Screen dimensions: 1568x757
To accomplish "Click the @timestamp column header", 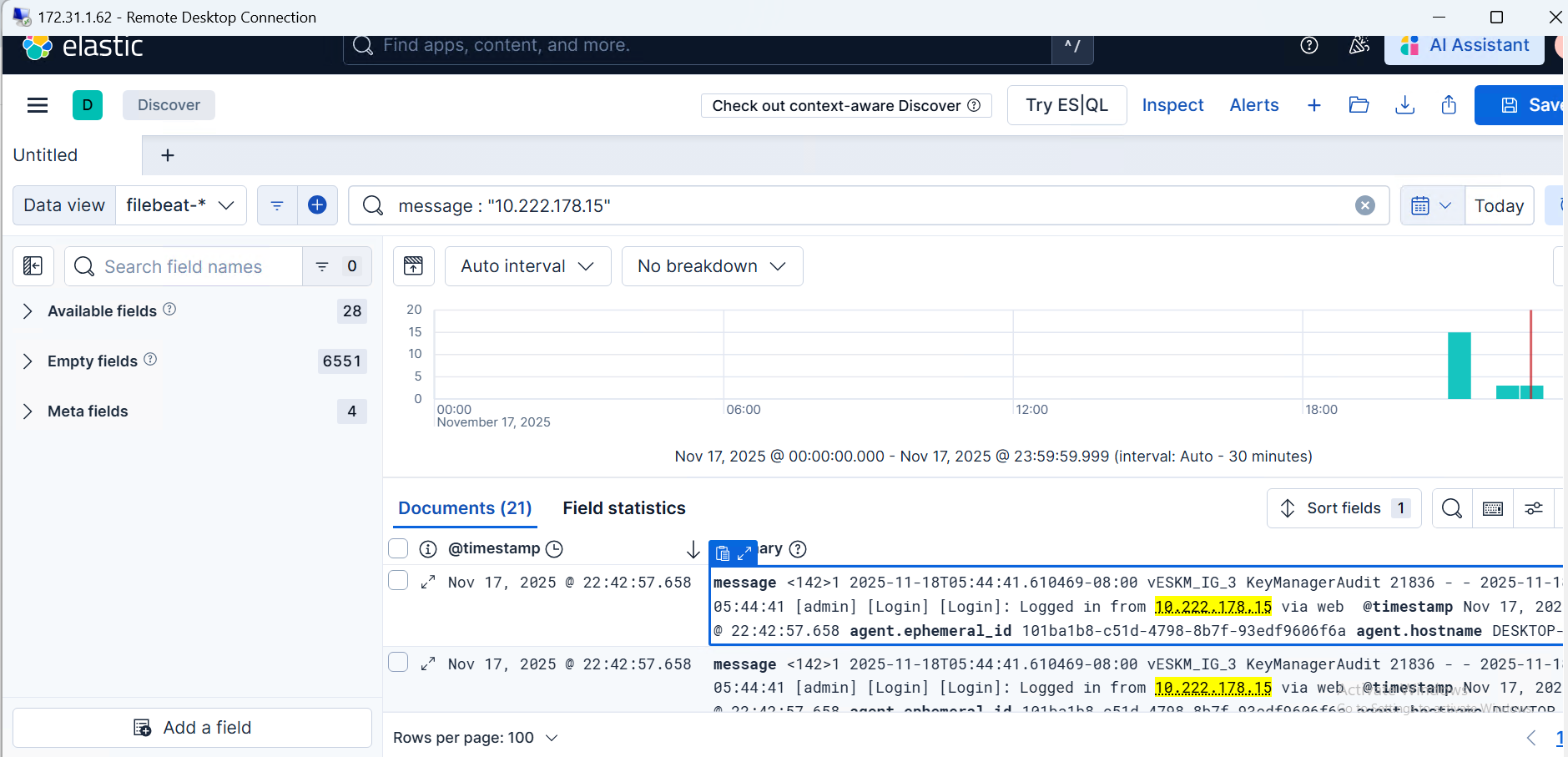I will (494, 549).
